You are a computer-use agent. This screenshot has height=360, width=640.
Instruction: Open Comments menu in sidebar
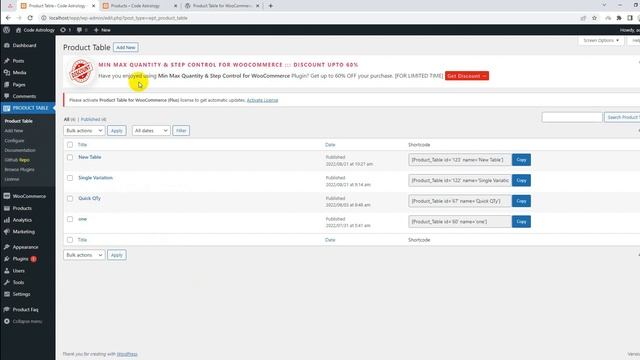point(24,96)
